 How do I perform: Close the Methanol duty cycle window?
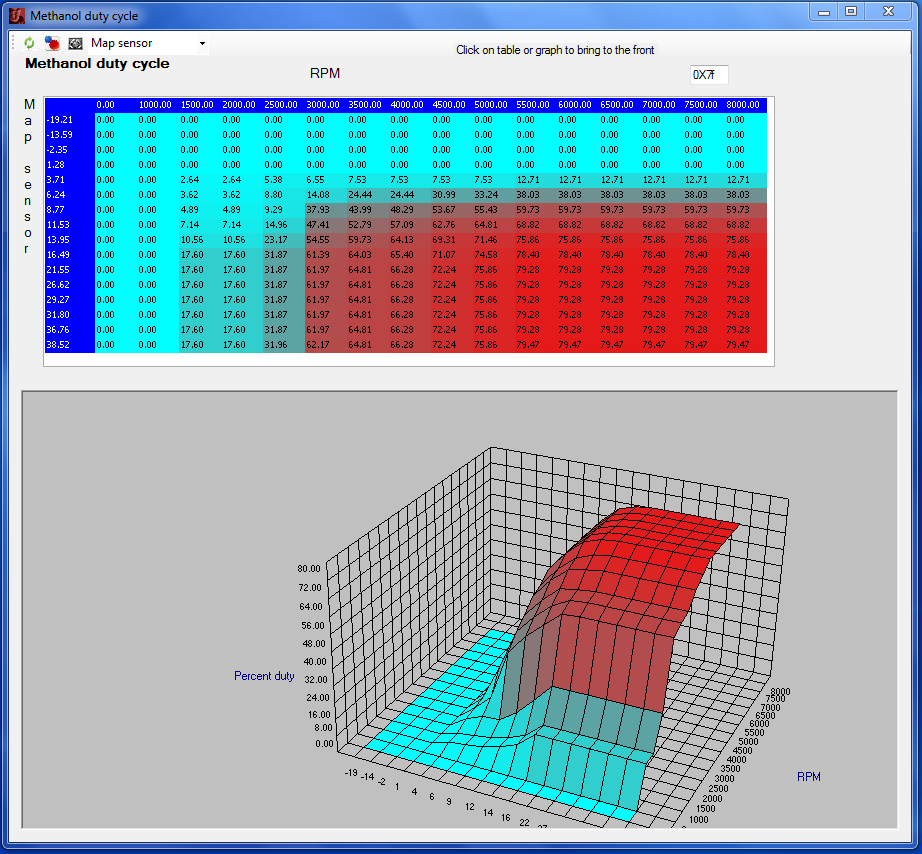click(887, 12)
